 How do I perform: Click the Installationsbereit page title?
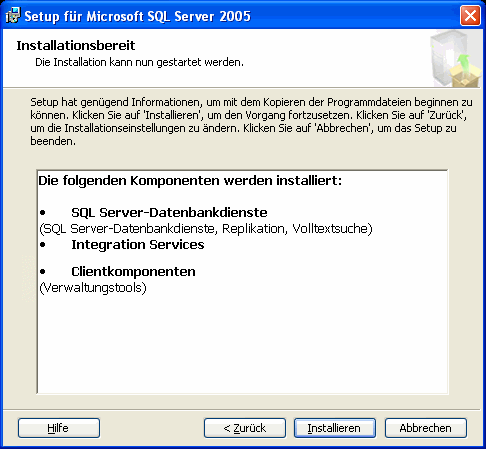[76, 46]
